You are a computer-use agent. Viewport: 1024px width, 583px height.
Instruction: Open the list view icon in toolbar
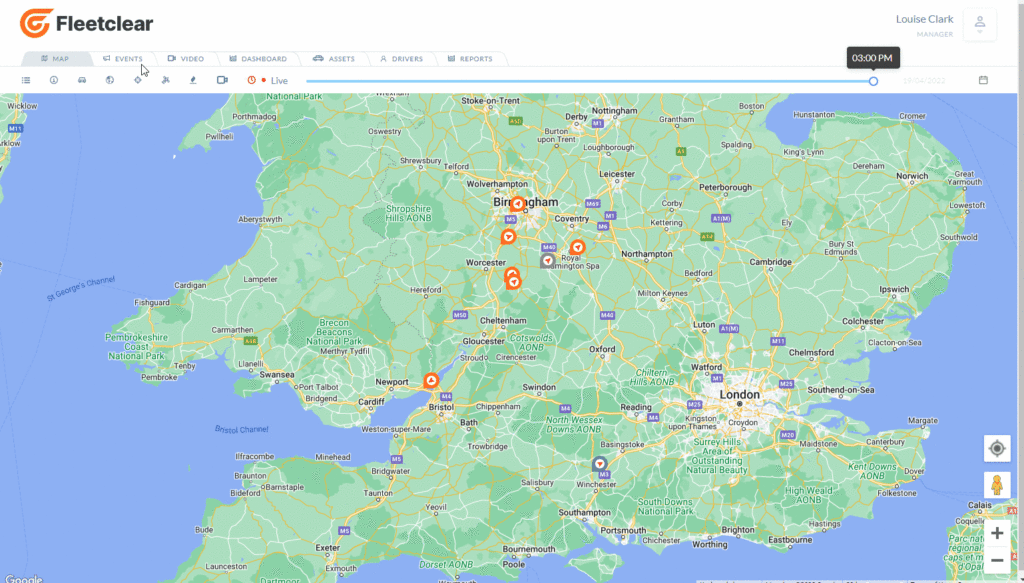click(x=26, y=80)
